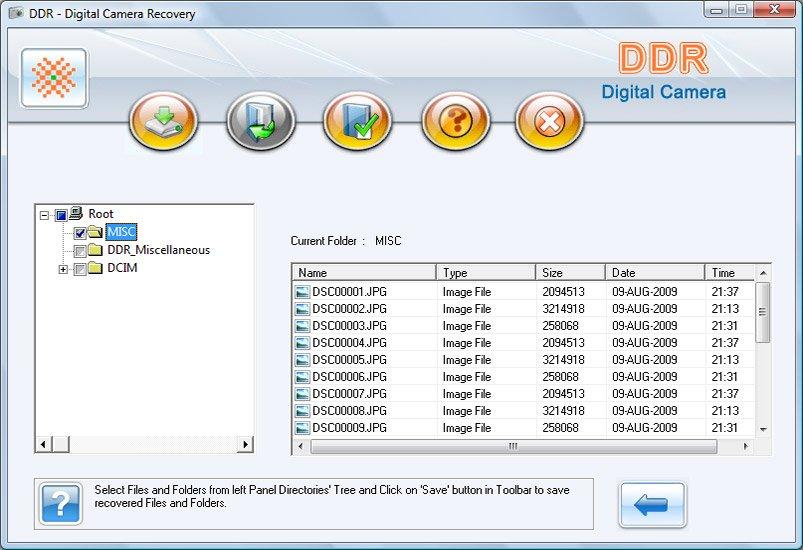Collapse the Root tree node
Viewport: 803px width, 550px height.
coord(45,215)
